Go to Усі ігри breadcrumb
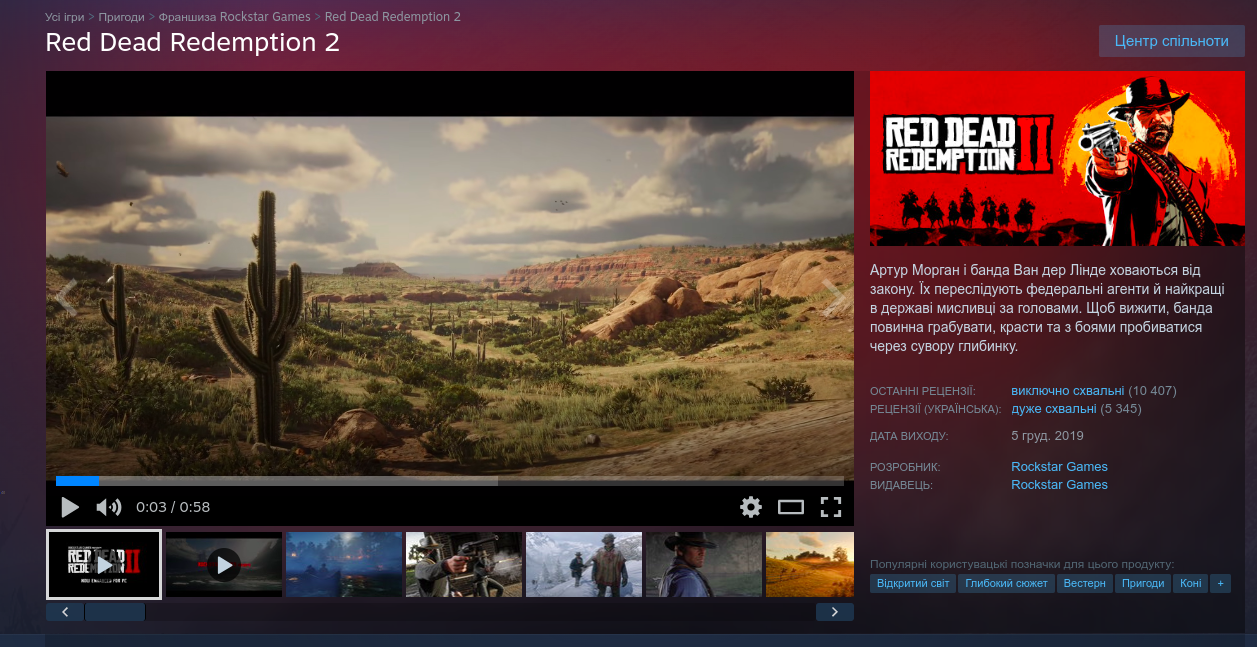The image size is (1257, 647). tap(65, 17)
